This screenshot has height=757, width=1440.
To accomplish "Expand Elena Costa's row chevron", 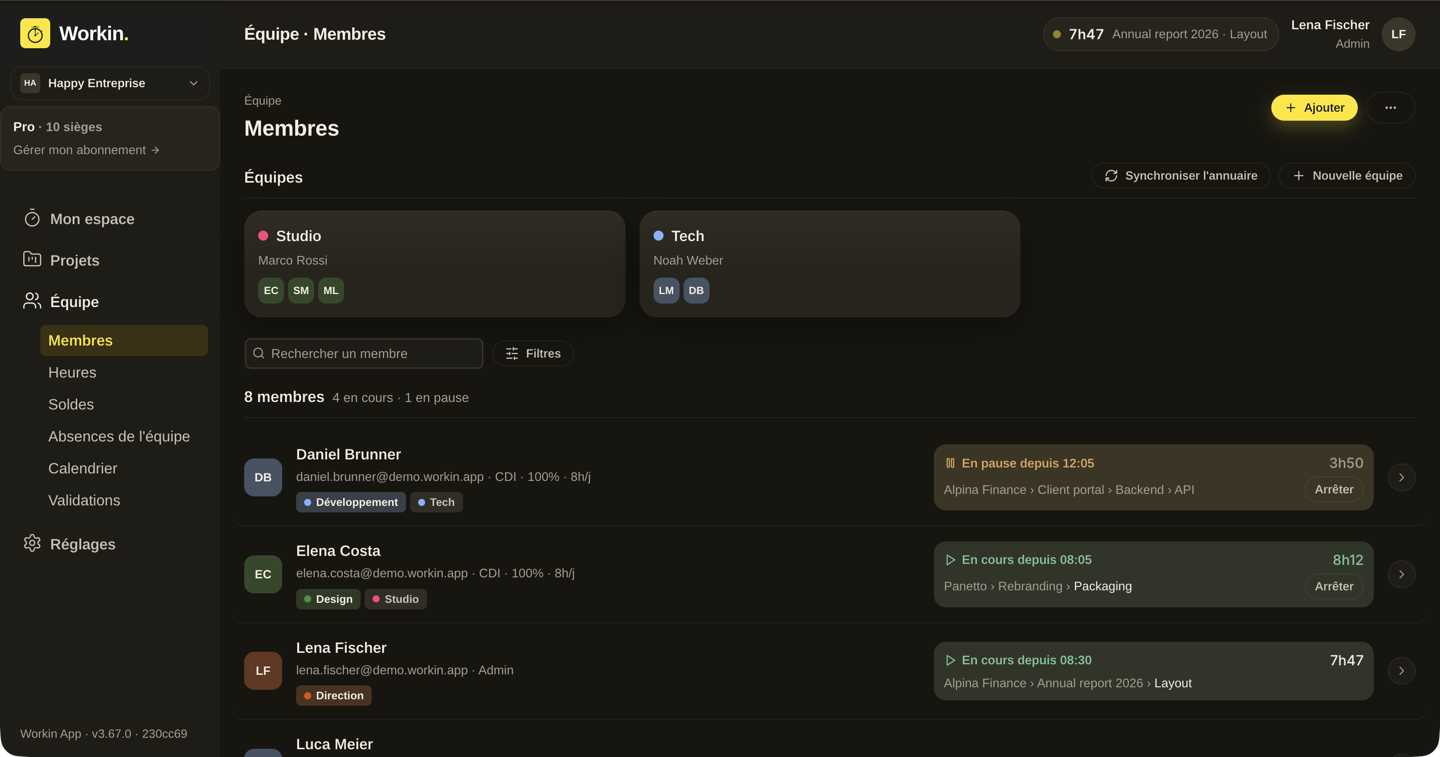I will point(1401,575).
